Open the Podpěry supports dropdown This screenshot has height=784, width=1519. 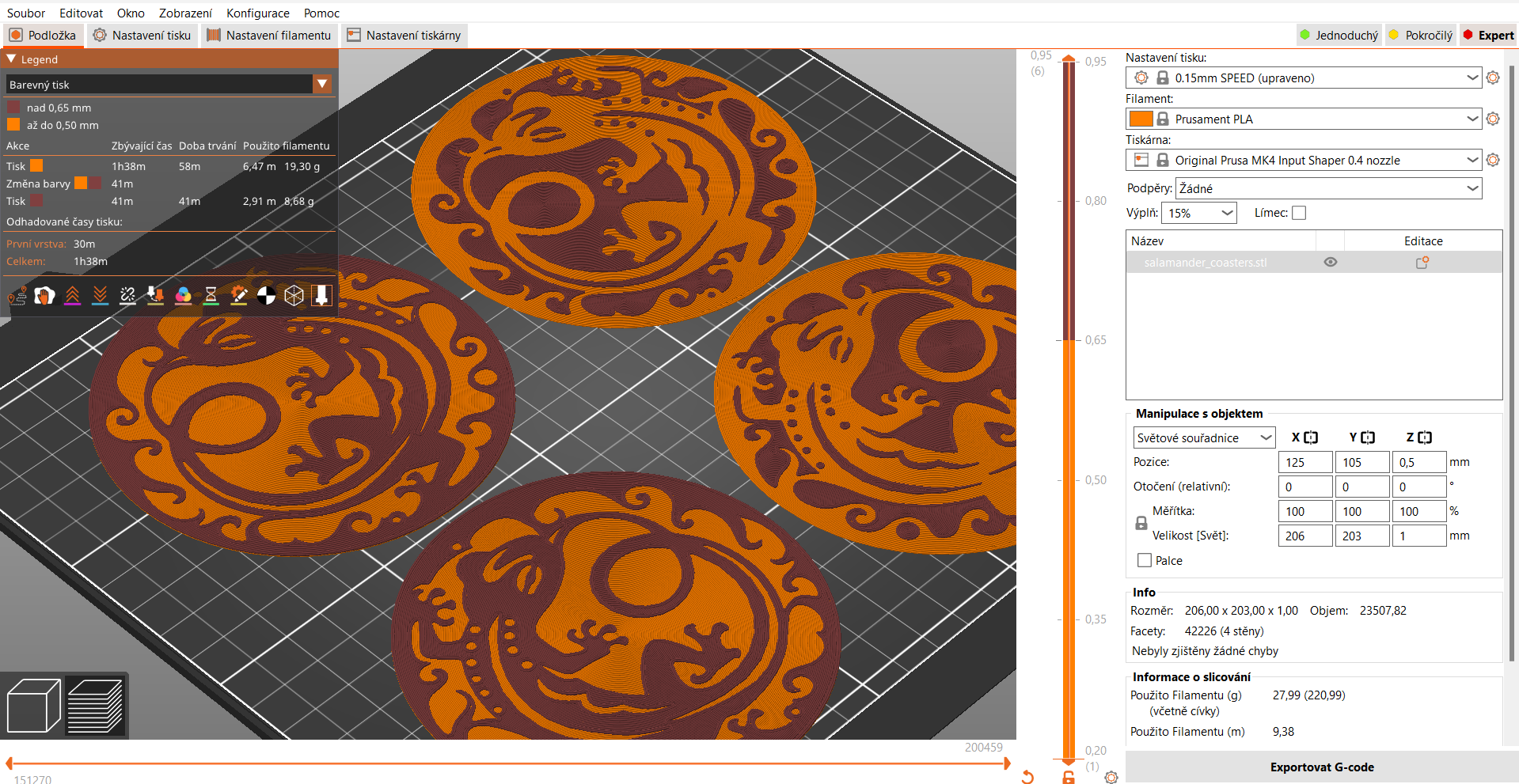(x=1329, y=188)
